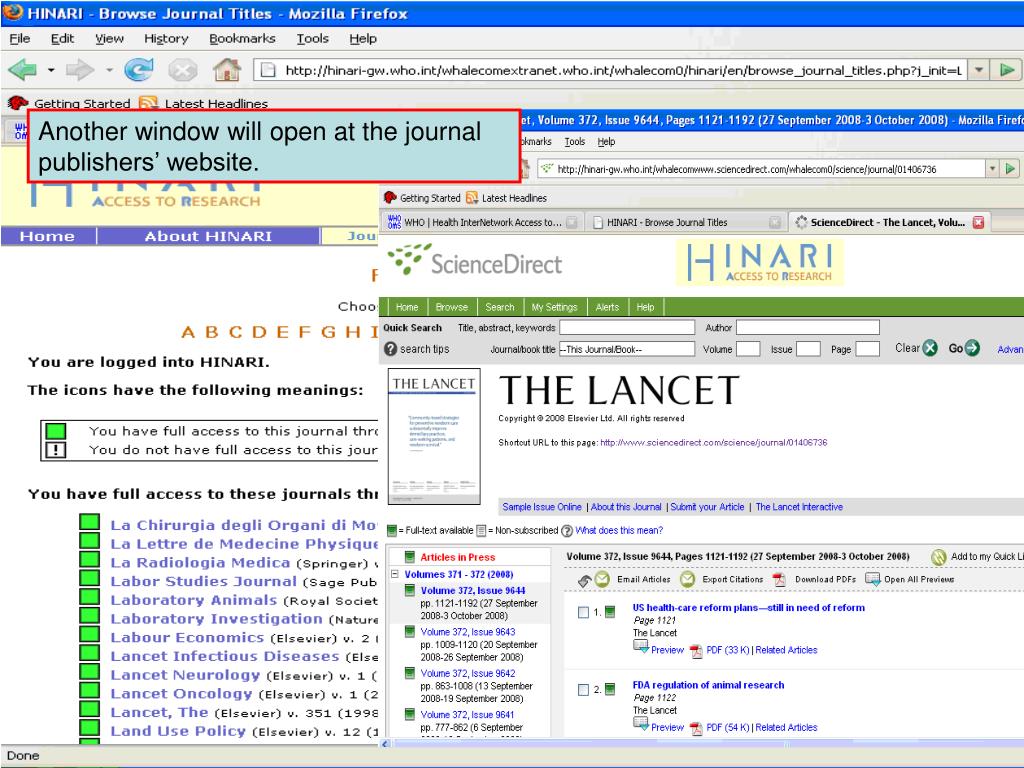
Task: Check the box for article 1 US health-care reform
Action: click(583, 612)
